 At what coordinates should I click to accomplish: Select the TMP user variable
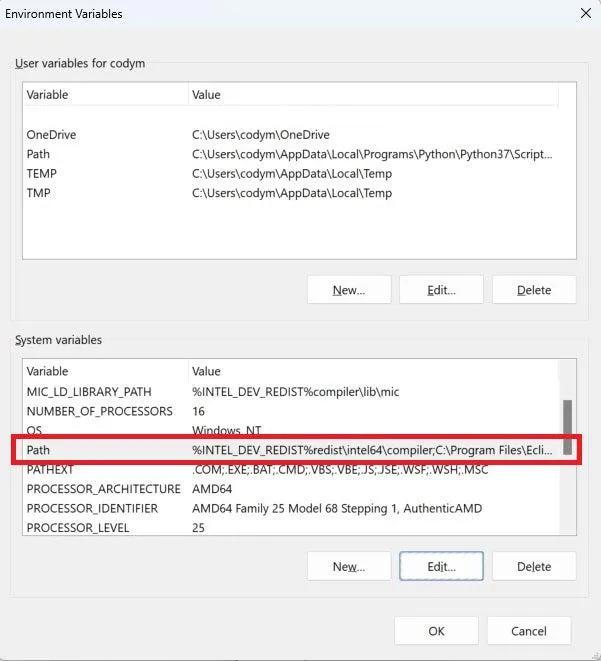38,193
